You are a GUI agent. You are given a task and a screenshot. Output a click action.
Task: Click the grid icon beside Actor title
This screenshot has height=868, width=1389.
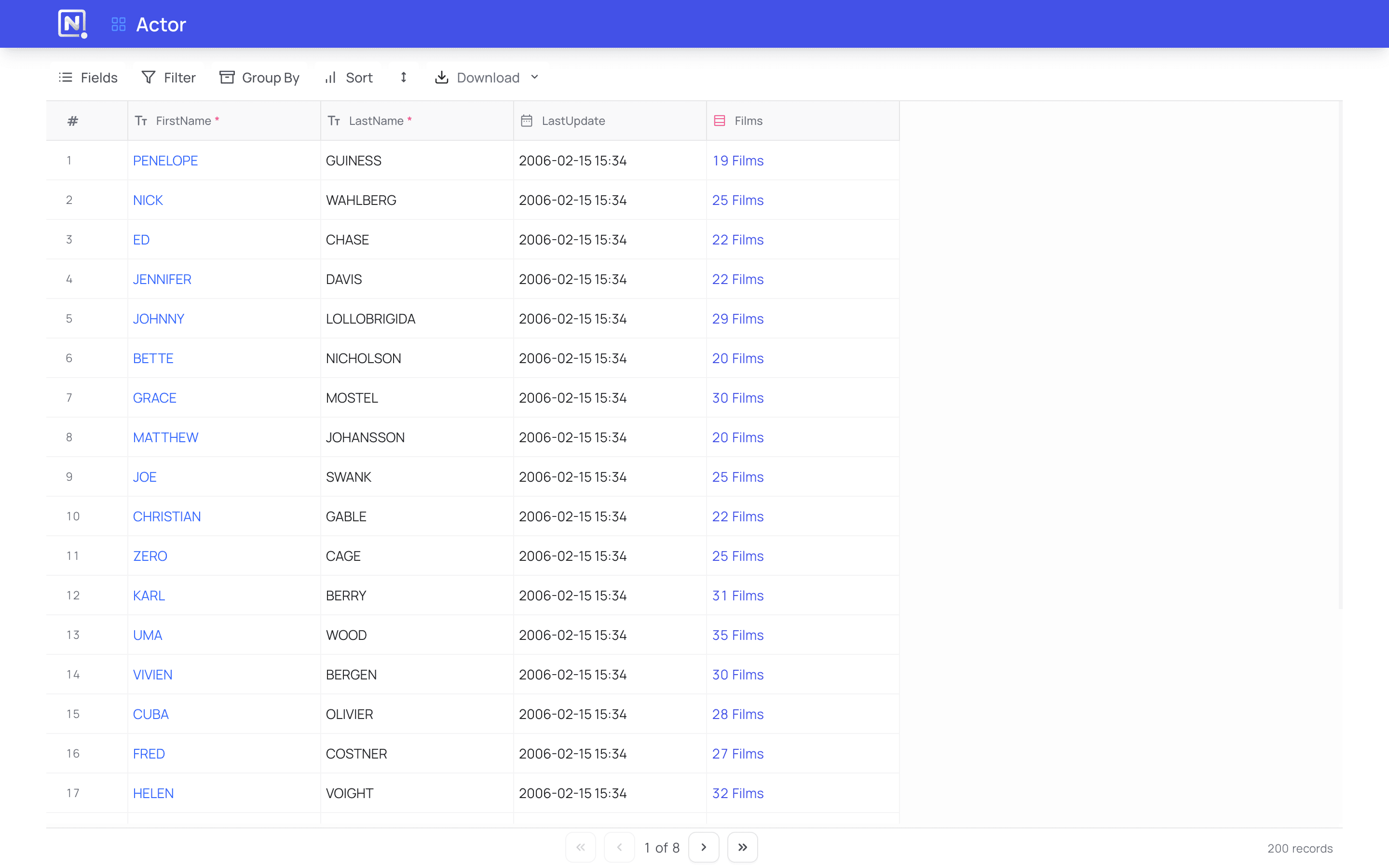118,24
